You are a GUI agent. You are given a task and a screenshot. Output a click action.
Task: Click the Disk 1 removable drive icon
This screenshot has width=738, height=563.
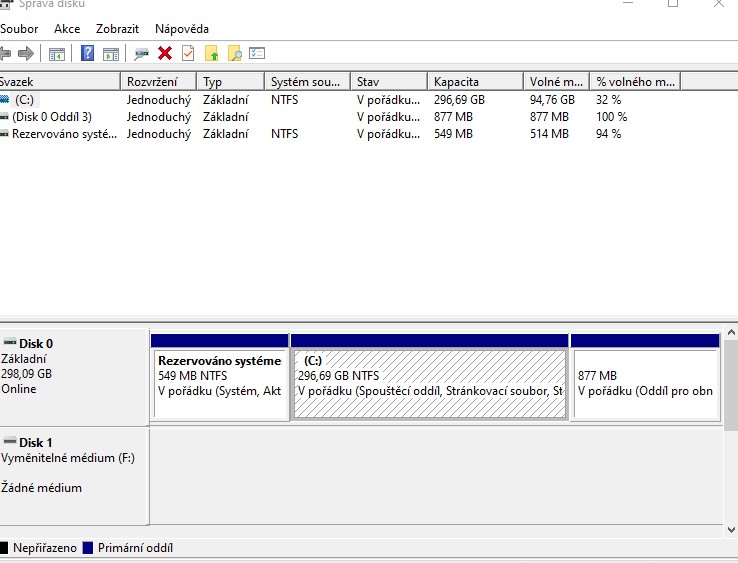click(9, 441)
